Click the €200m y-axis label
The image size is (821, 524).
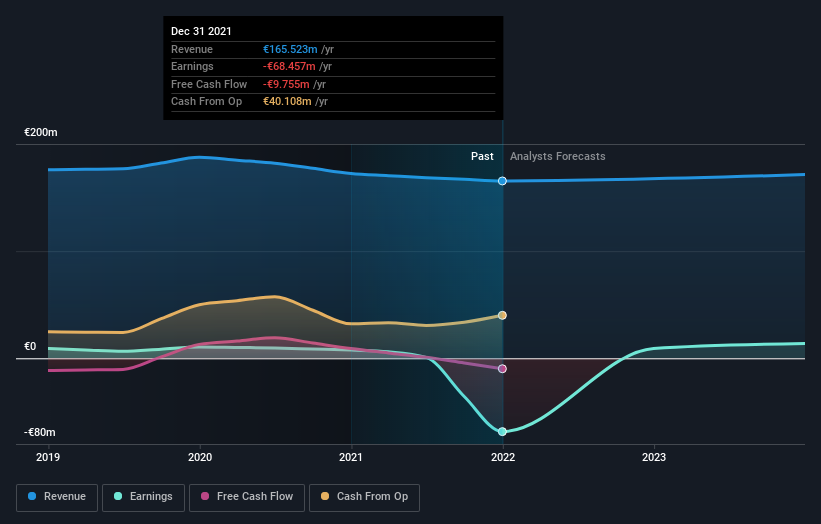tap(41, 132)
